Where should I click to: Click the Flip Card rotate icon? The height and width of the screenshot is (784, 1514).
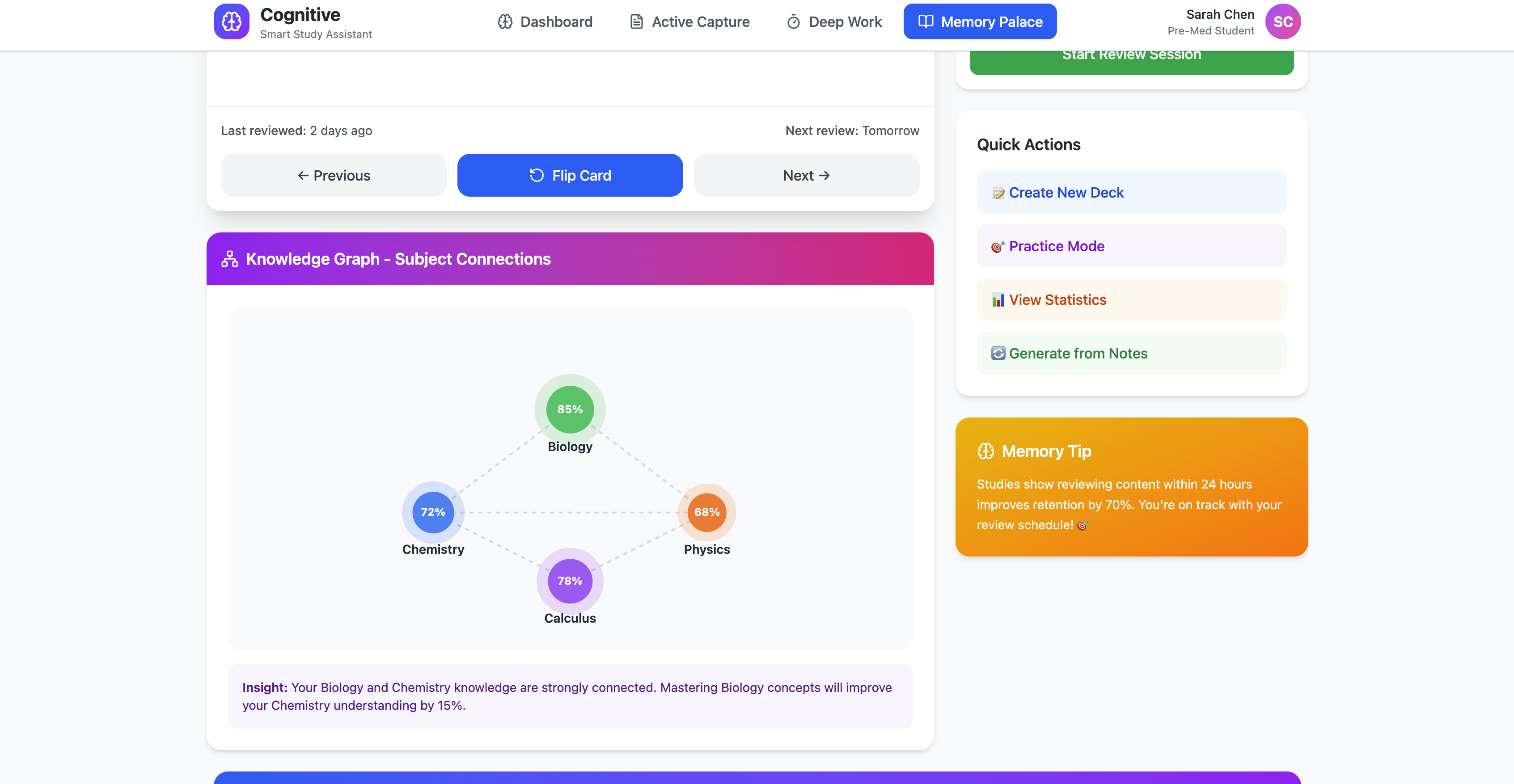(536, 176)
